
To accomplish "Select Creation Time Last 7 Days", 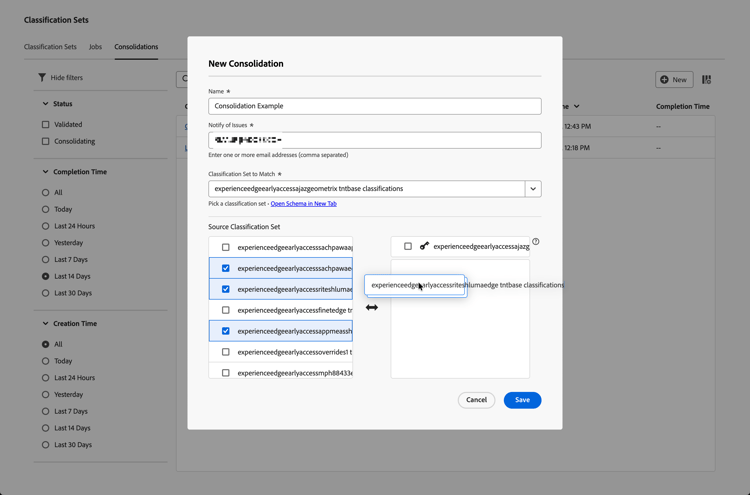I will (45, 411).
